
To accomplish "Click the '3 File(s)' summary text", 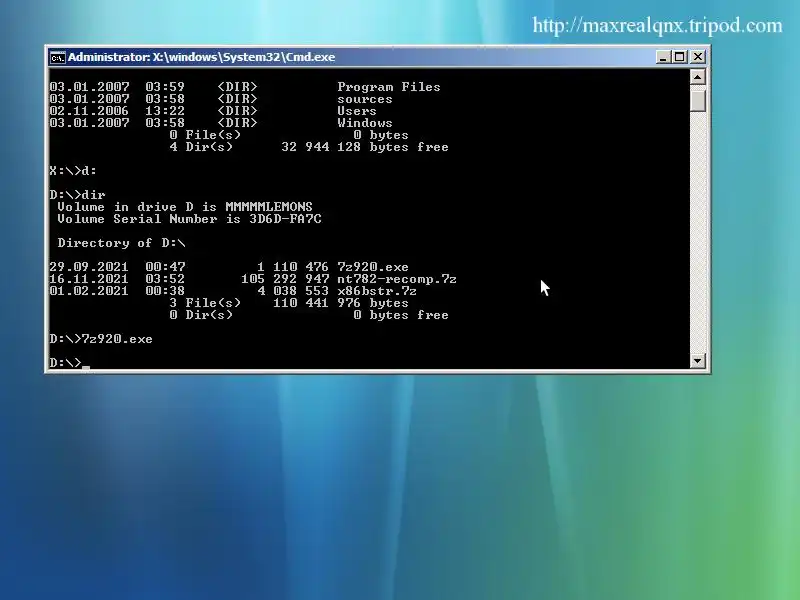I will click(205, 303).
